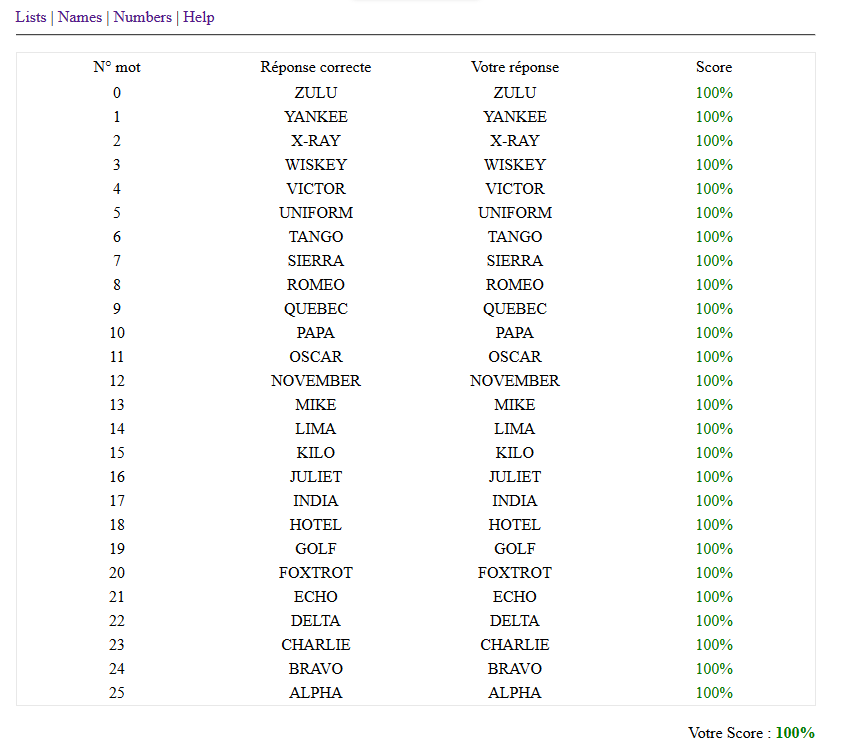Open the Lists link
Viewport: 862px width, 755px height.
[x=31, y=17]
